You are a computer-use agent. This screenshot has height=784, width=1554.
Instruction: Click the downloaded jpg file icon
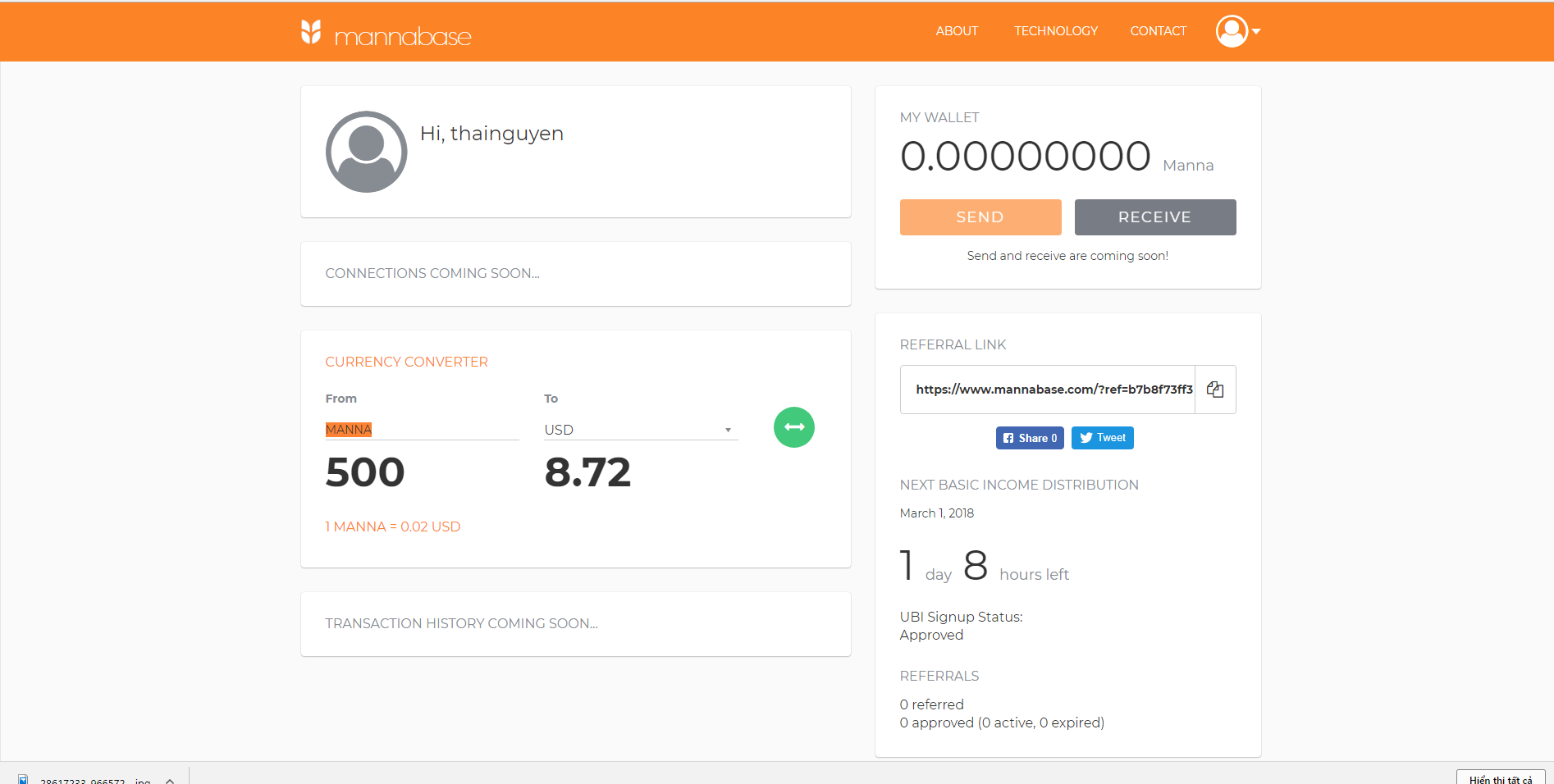click(23, 779)
